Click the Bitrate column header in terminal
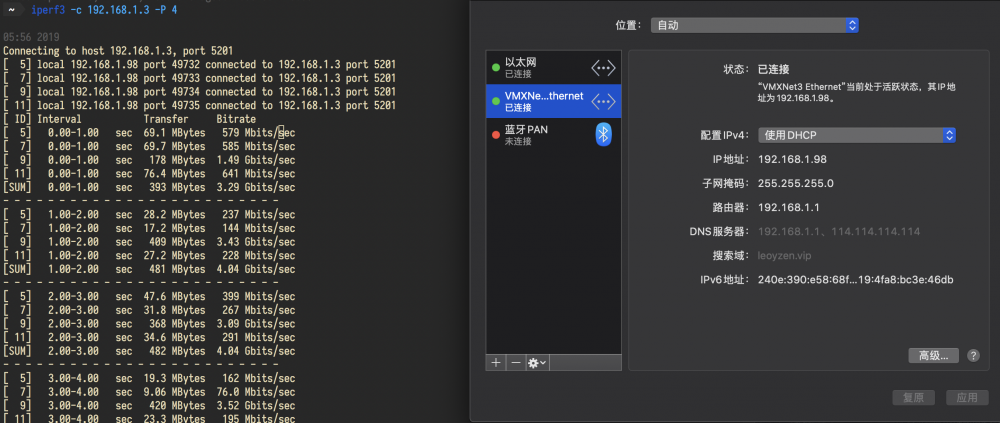Image resolution: width=1000 pixels, height=423 pixels. pyautogui.click(x=236, y=119)
